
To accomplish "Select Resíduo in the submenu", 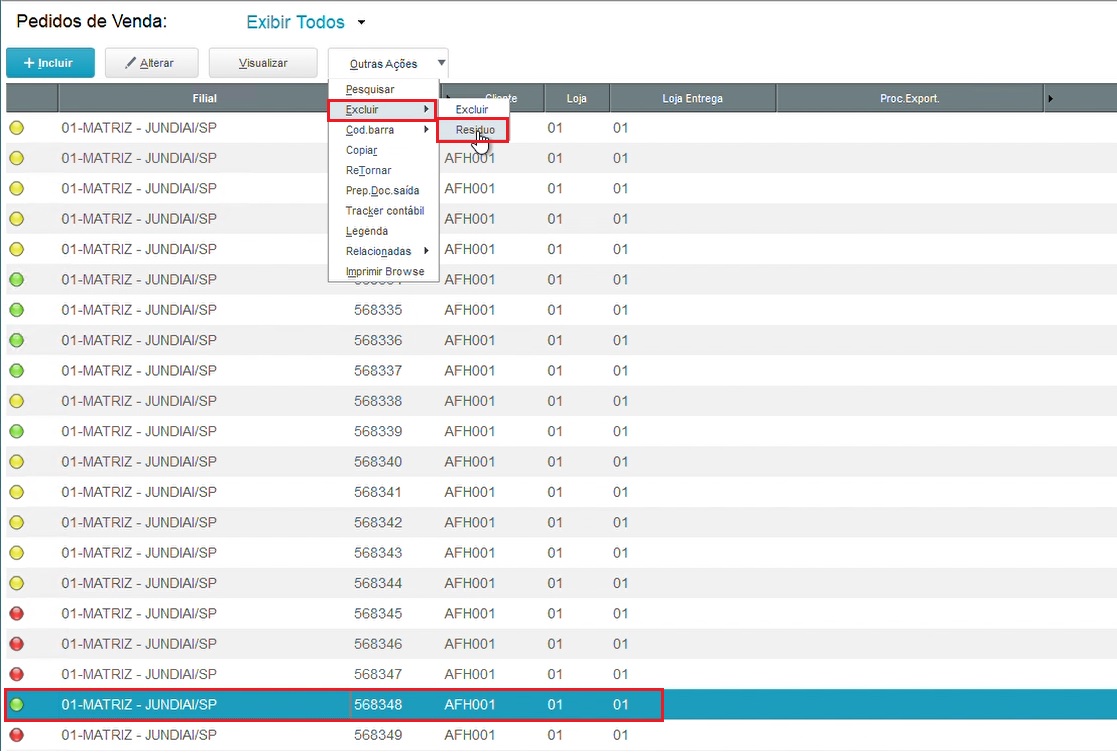I will pos(473,130).
